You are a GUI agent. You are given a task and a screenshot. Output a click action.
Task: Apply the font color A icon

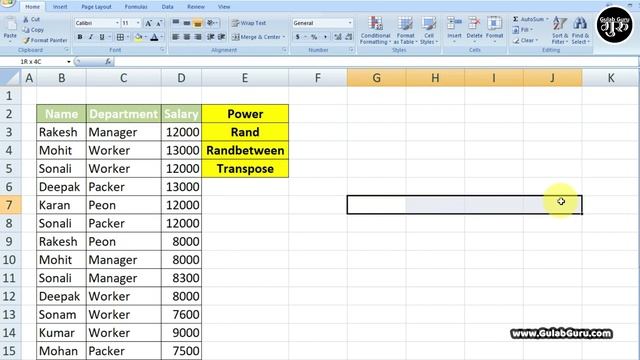coord(154,37)
